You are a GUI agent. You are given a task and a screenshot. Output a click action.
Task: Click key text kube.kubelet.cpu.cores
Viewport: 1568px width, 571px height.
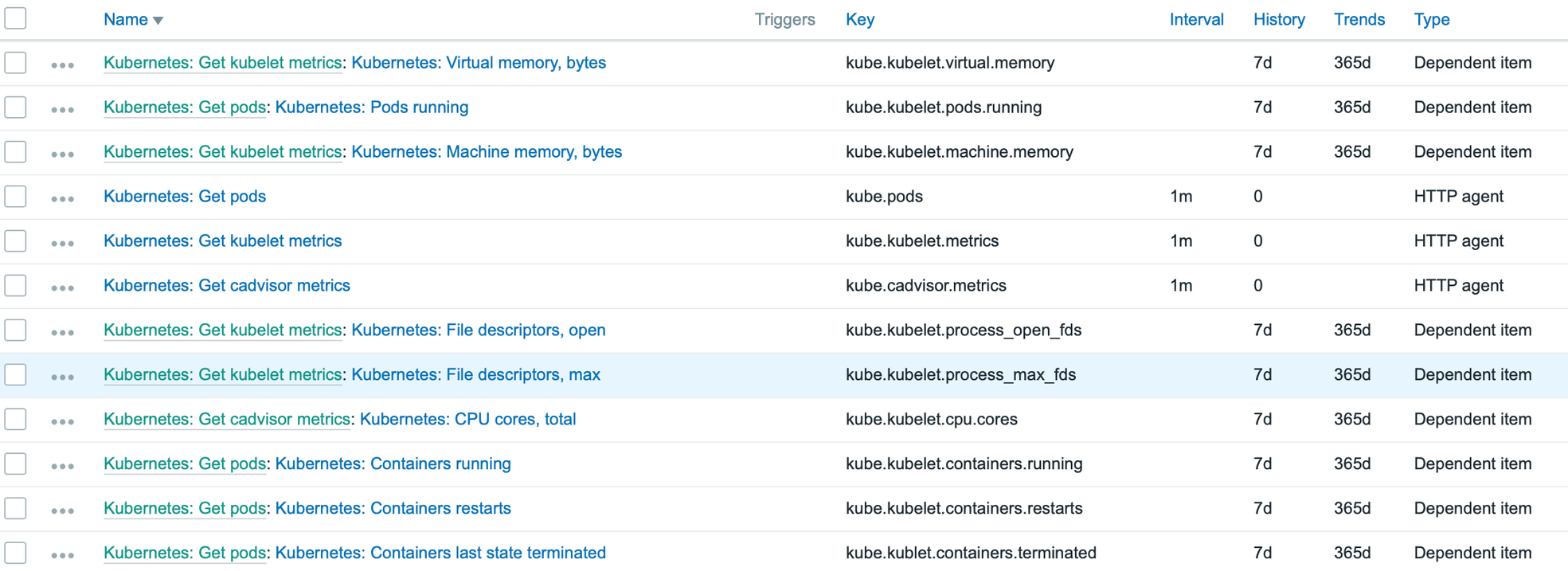point(932,420)
